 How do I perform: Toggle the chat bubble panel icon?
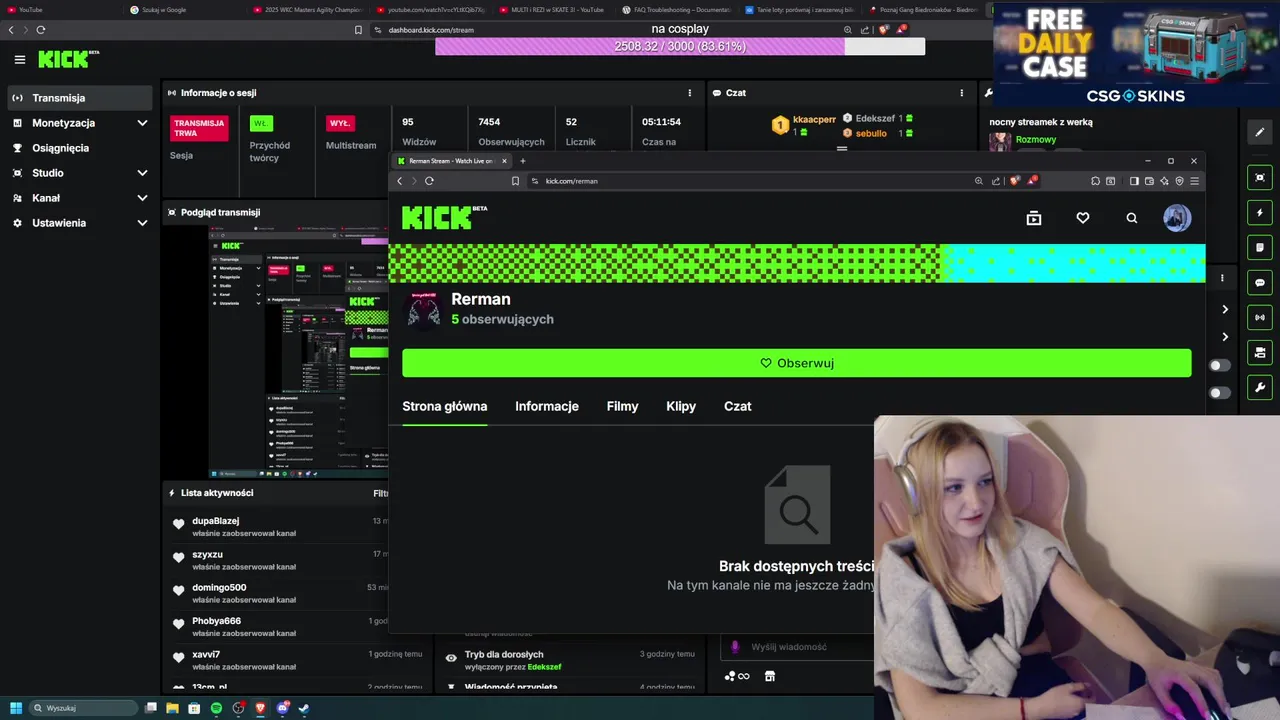point(1260,283)
